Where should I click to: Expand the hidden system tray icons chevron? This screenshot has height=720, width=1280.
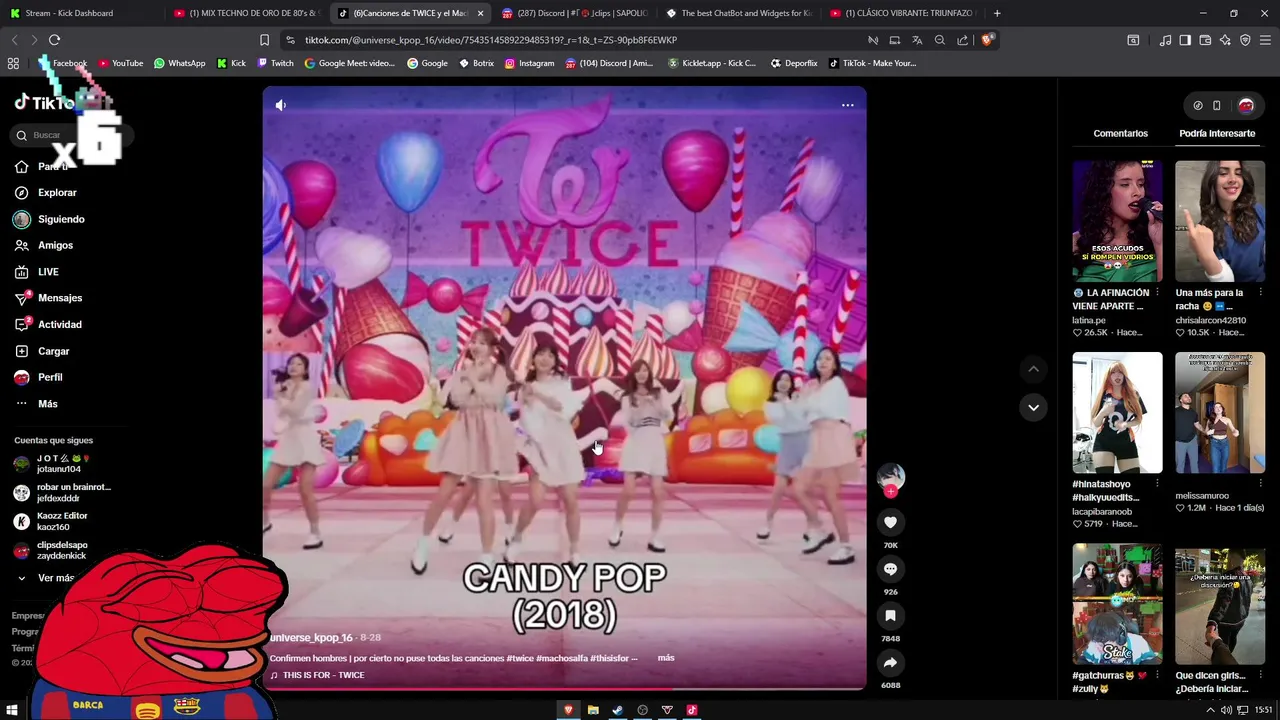1210,710
